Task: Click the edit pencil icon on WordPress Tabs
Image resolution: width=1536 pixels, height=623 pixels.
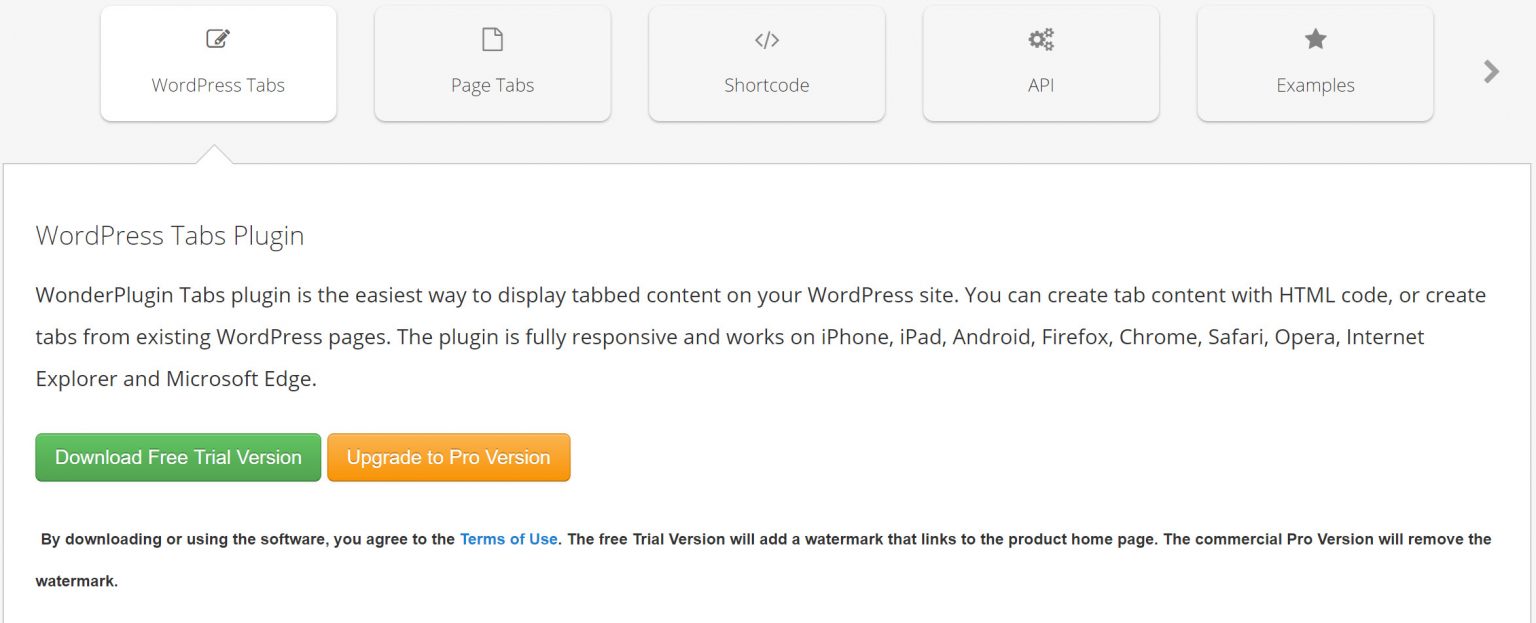Action: (x=218, y=40)
